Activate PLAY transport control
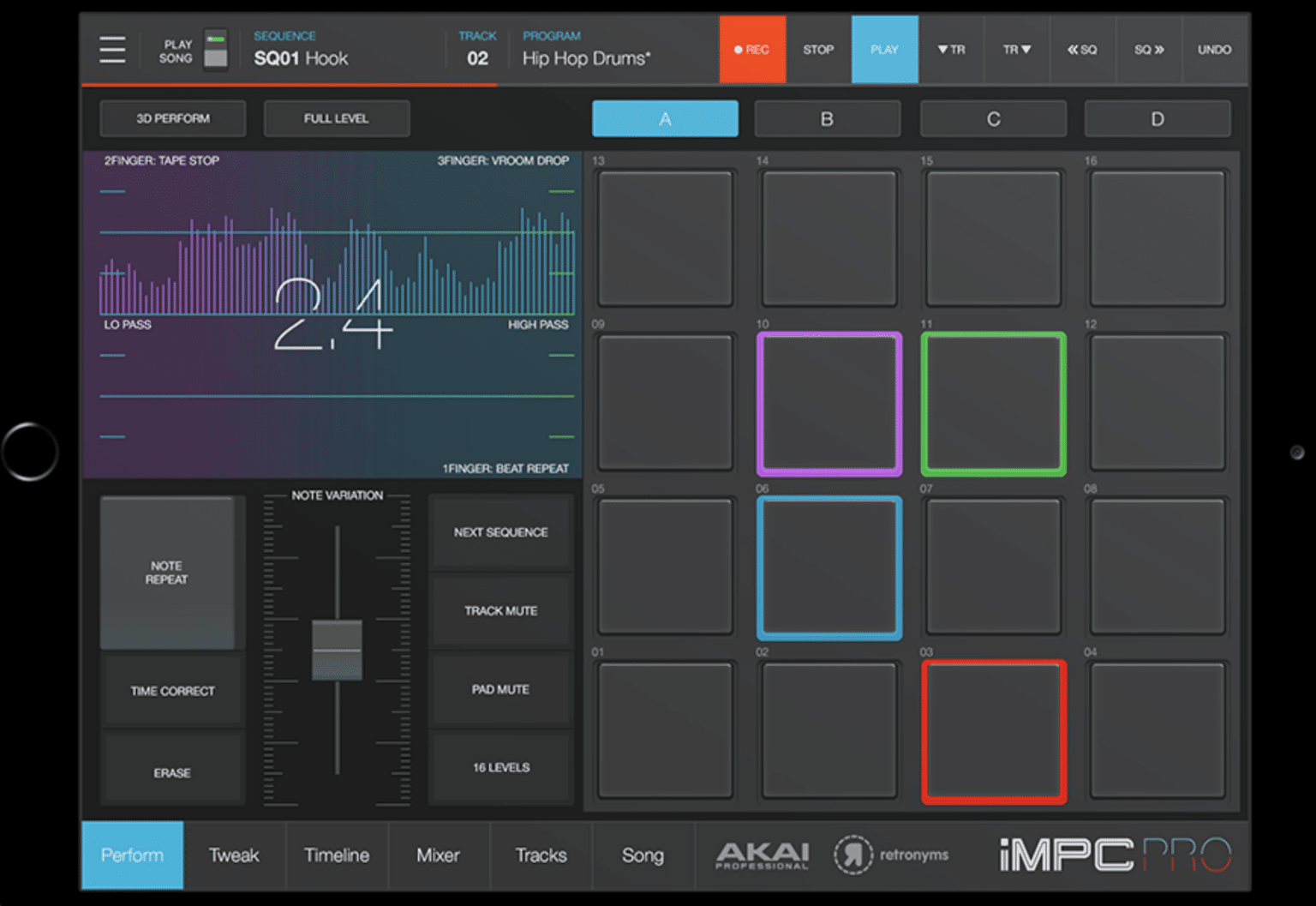1316x906 pixels. click(x=885, y=49)
